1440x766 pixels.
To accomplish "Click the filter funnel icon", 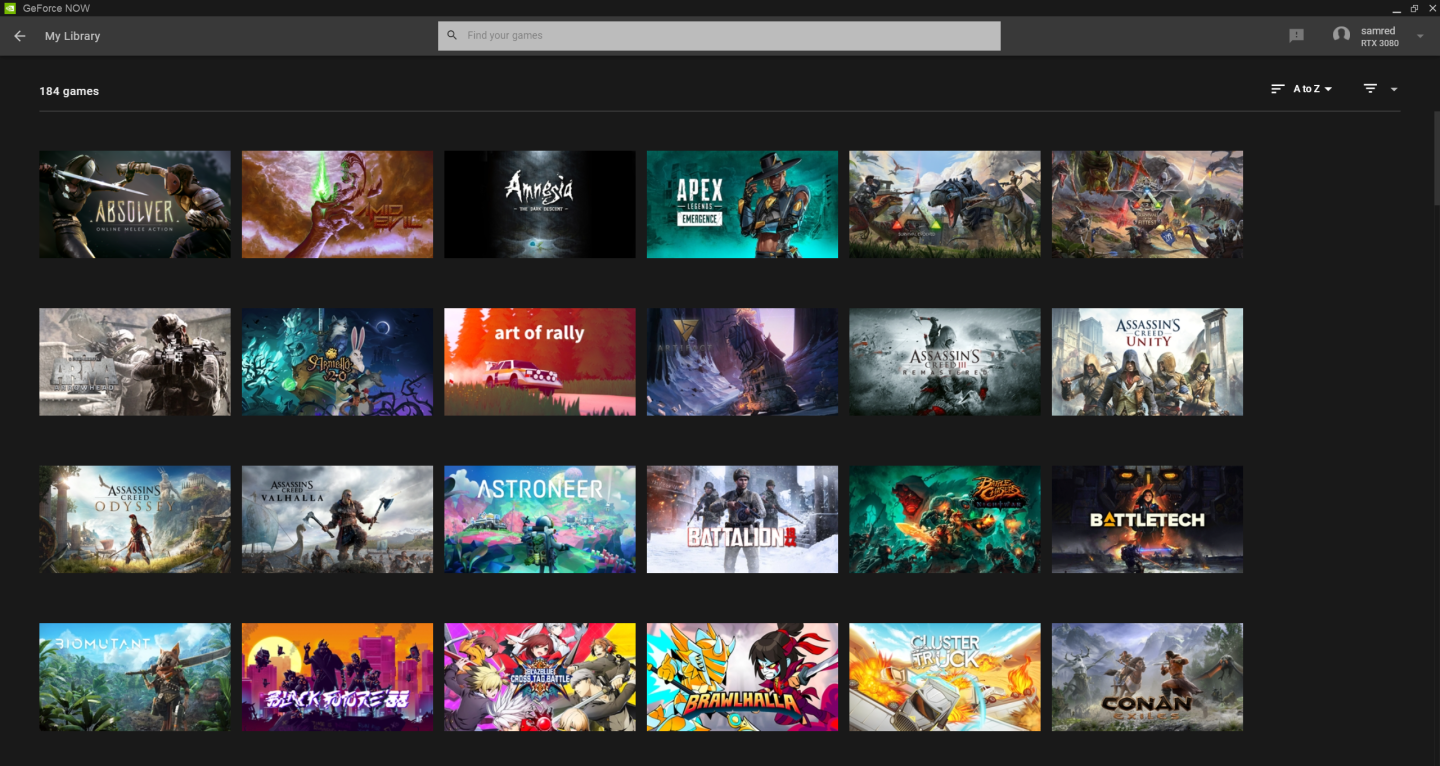I will [x=1369, y=88].
